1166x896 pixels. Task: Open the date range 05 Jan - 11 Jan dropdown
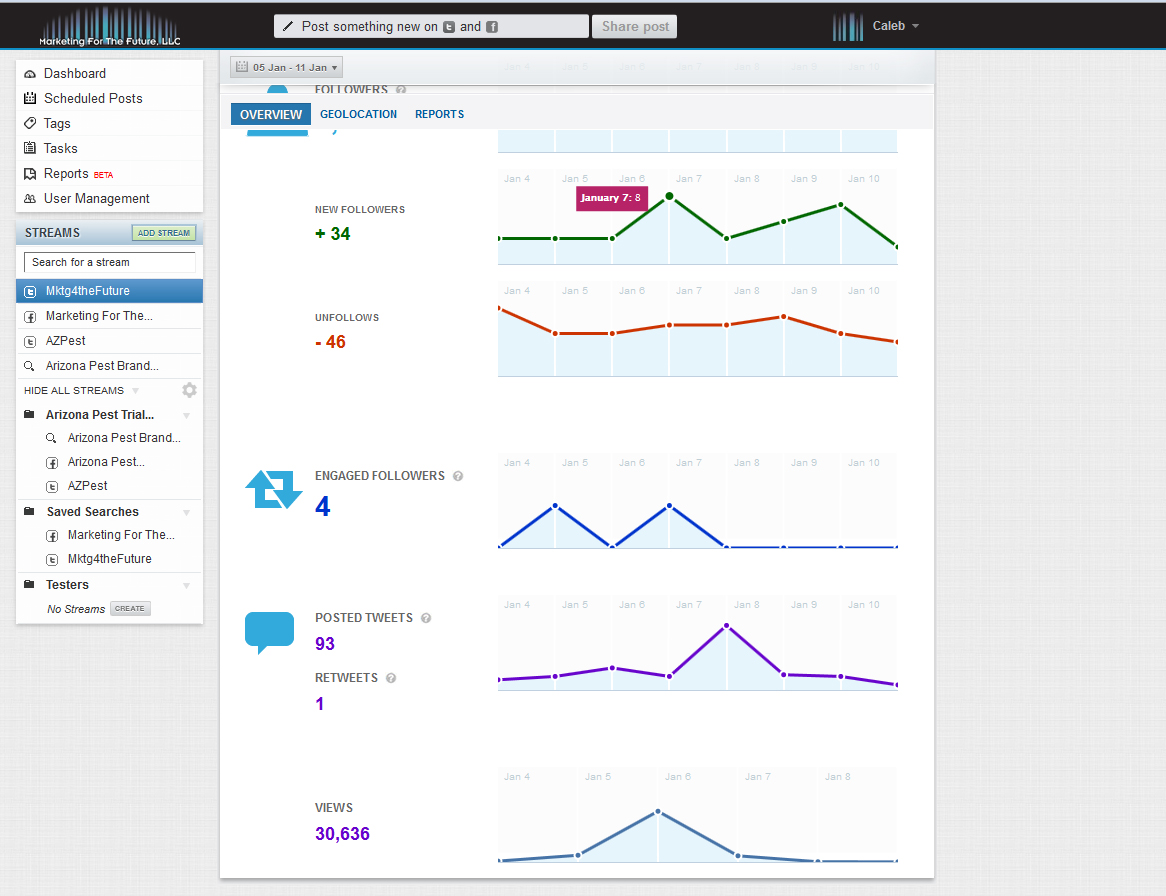(x=286, y=67)
